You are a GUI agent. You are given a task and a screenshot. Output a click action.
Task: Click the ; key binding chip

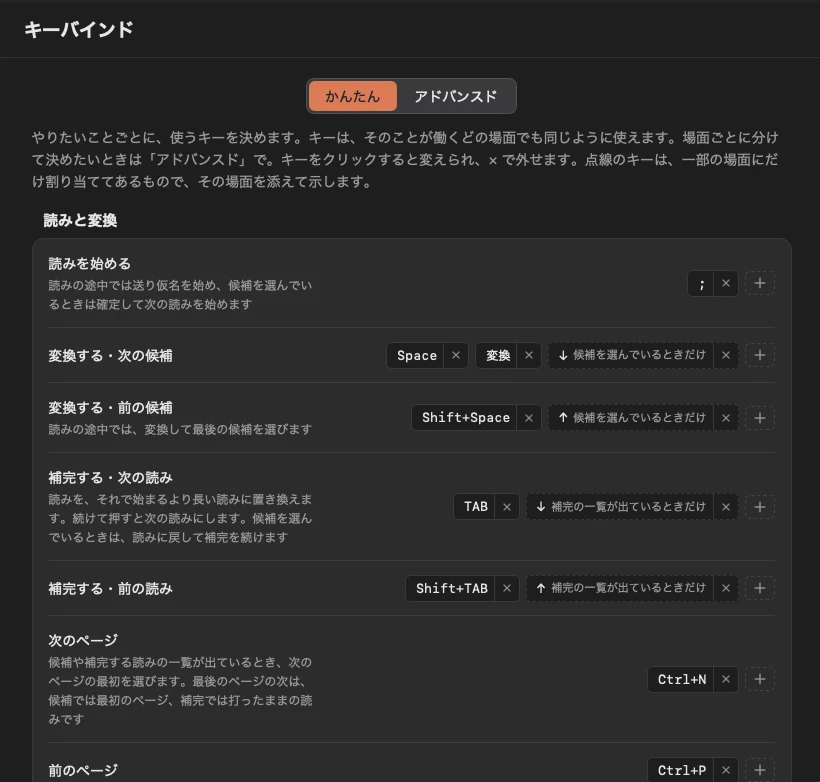[701, 284]
